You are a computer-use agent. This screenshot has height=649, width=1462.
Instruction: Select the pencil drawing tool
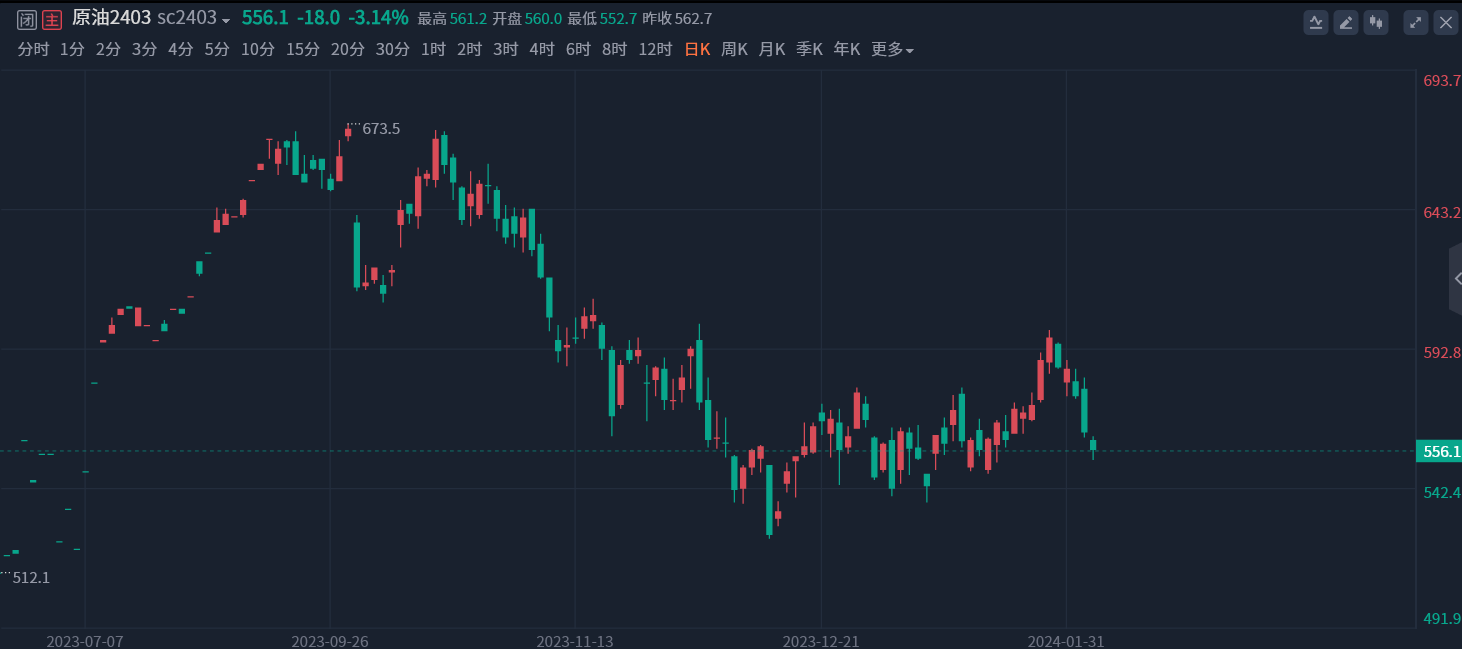[x=1346, y=22]
